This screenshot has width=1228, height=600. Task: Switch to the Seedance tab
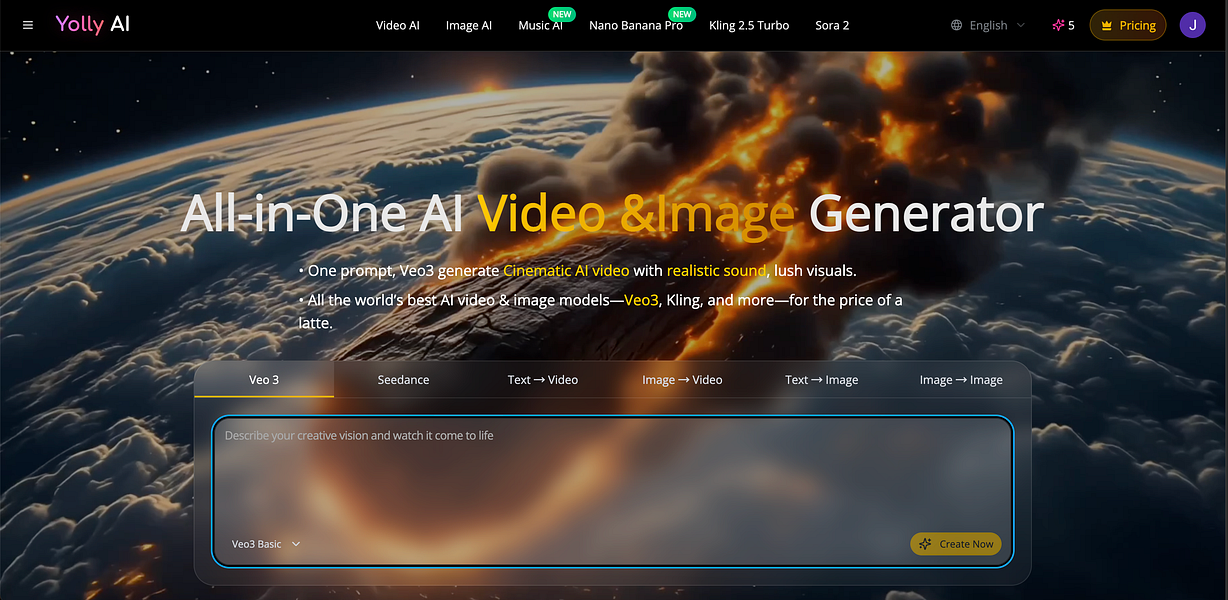coord(403,379)
